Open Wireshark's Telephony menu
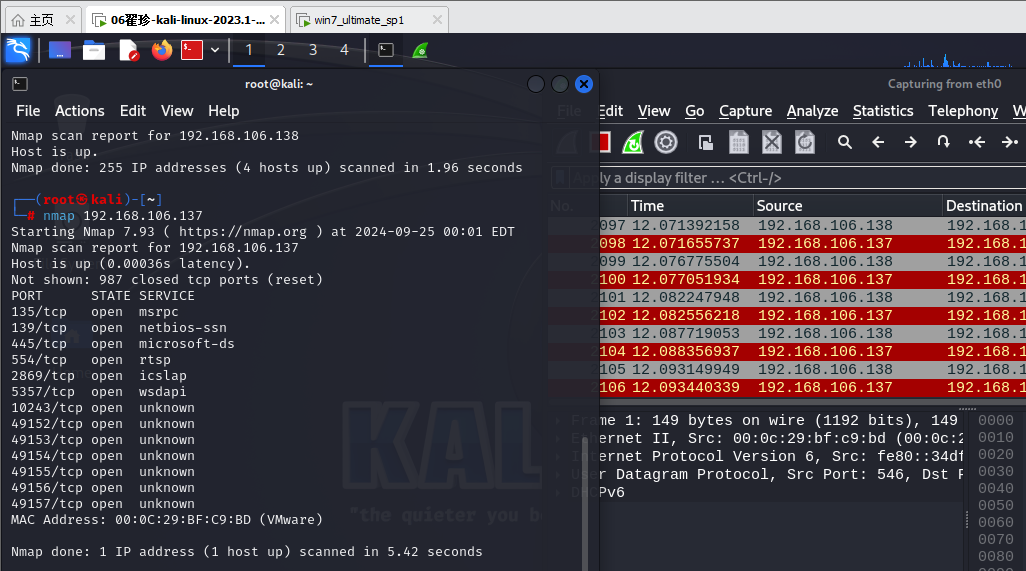Screen dimensions: 1026x571 tap(963, 111)
